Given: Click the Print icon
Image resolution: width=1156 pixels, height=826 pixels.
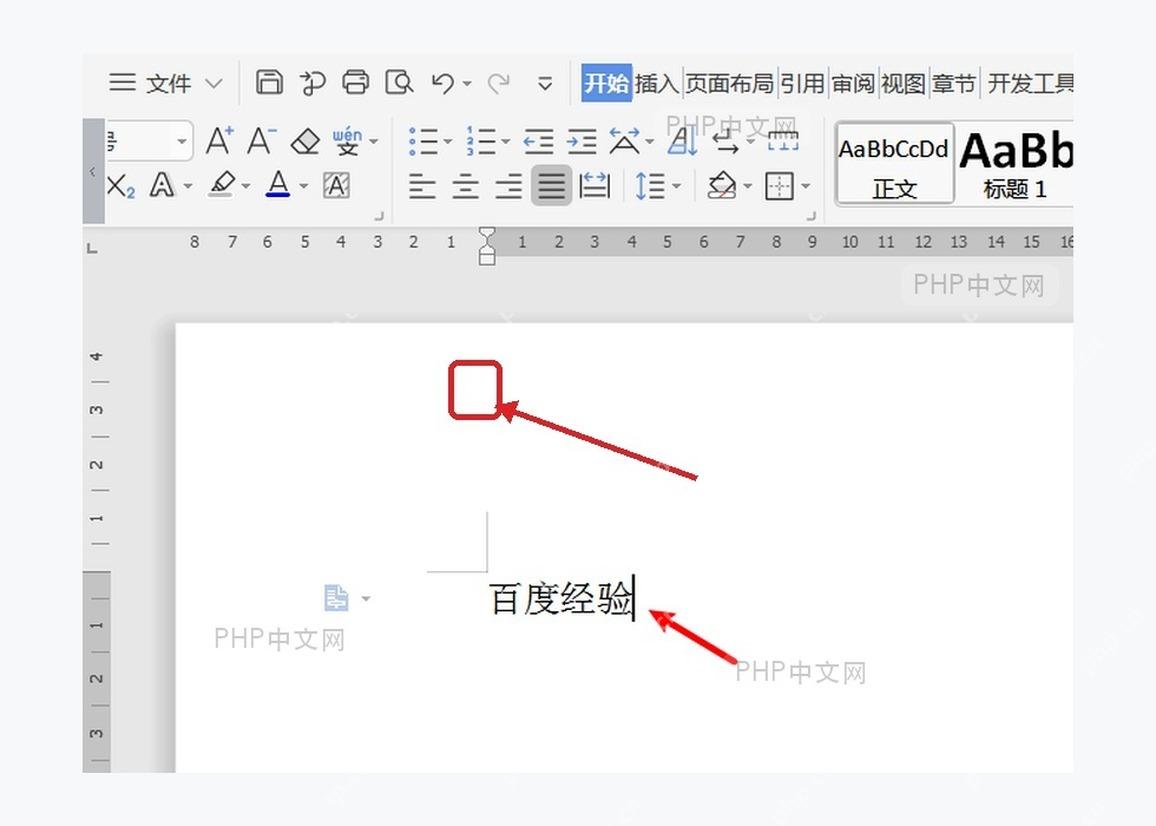Looking at the screenshot, I should tap(355, 82).
